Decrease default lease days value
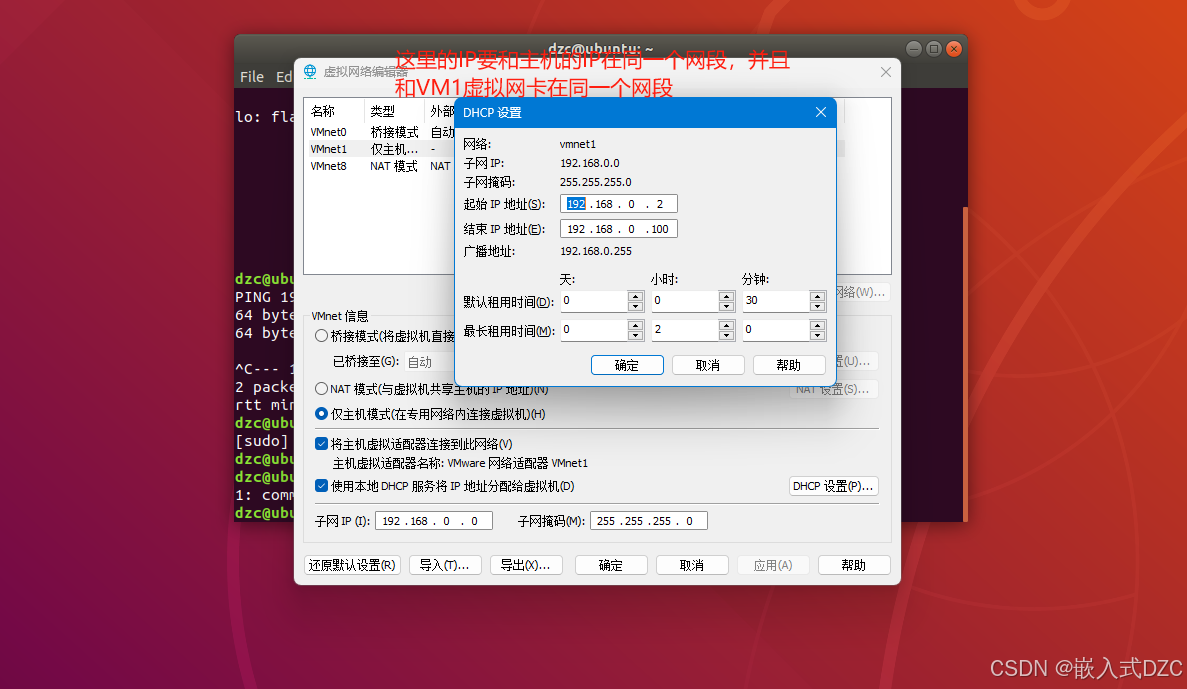This screenshot has height=689, width=1187. coord(636,306)
